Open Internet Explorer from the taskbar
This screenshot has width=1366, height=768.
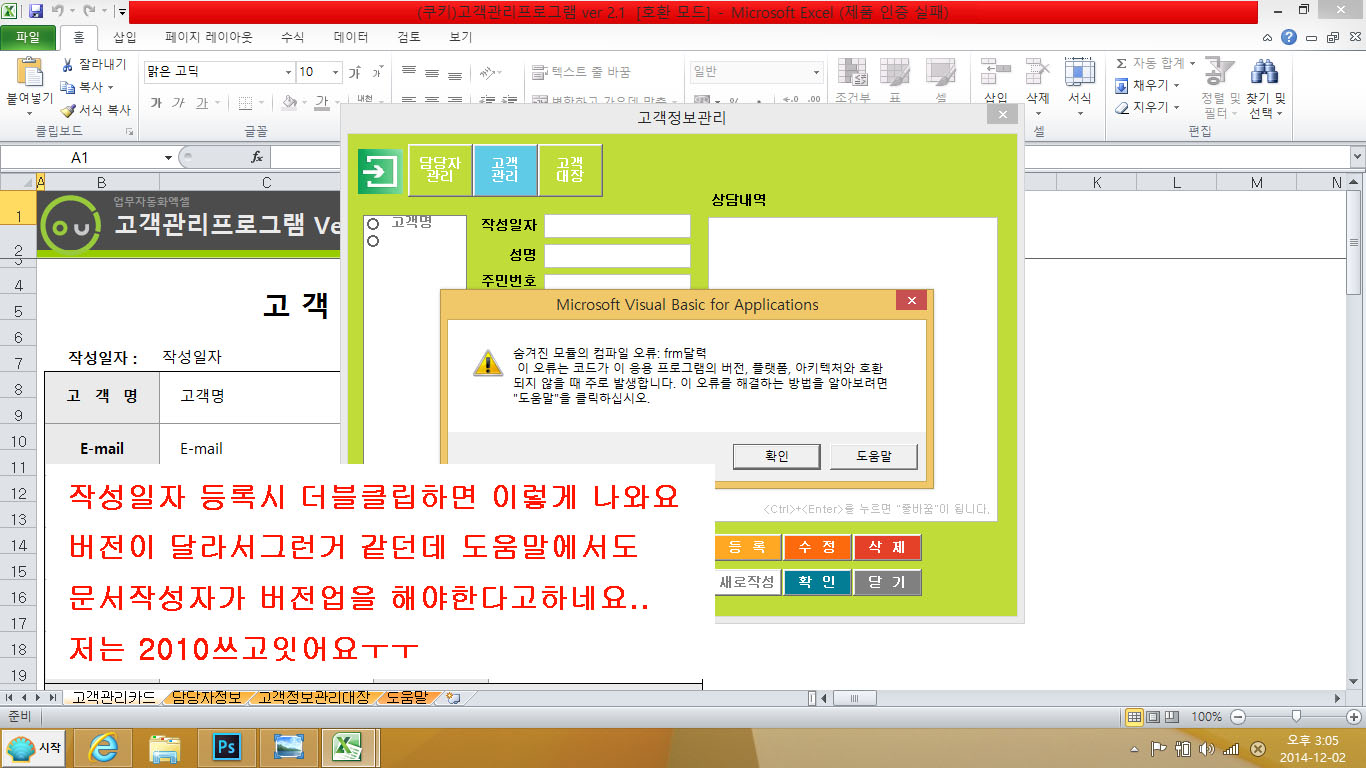(x=103, y=747)
